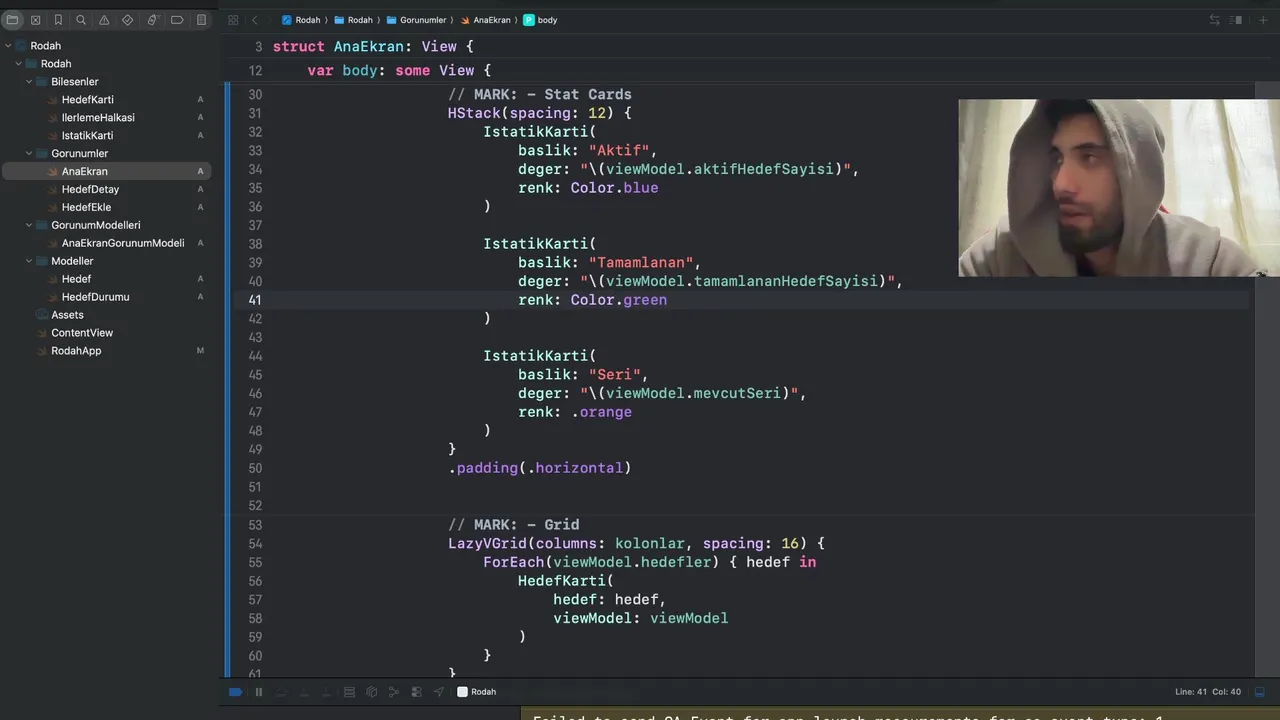Collapse the Gorunumler folder
Image resolution: width=1280 pixels, height=720 pixels.
point(29,154)
